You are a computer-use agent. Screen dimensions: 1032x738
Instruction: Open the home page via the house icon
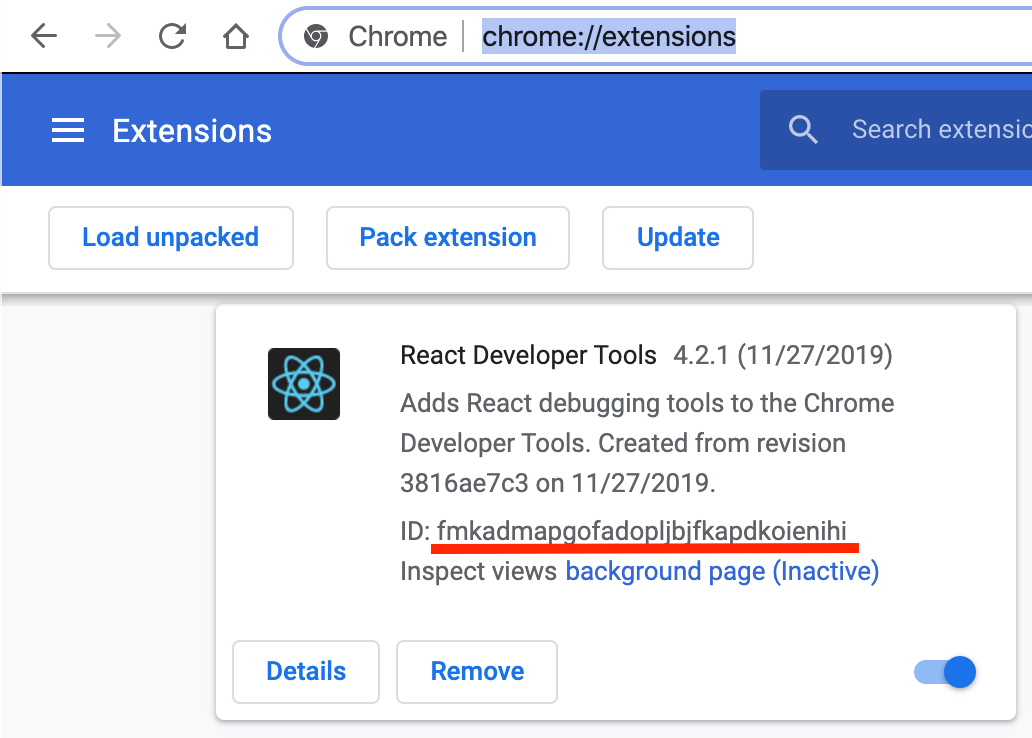pyautogui.click(x=235, y=37)
